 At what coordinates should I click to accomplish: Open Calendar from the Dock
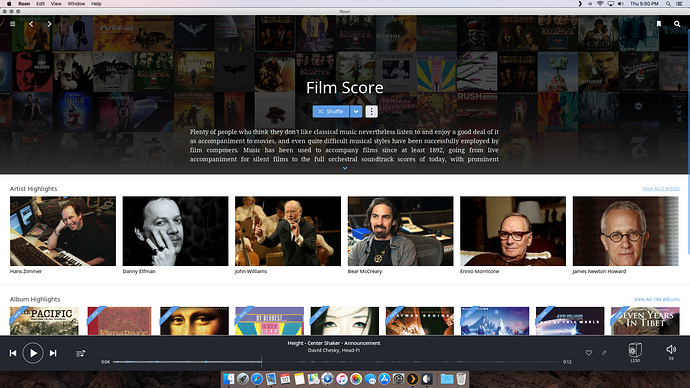click(285, 379)
